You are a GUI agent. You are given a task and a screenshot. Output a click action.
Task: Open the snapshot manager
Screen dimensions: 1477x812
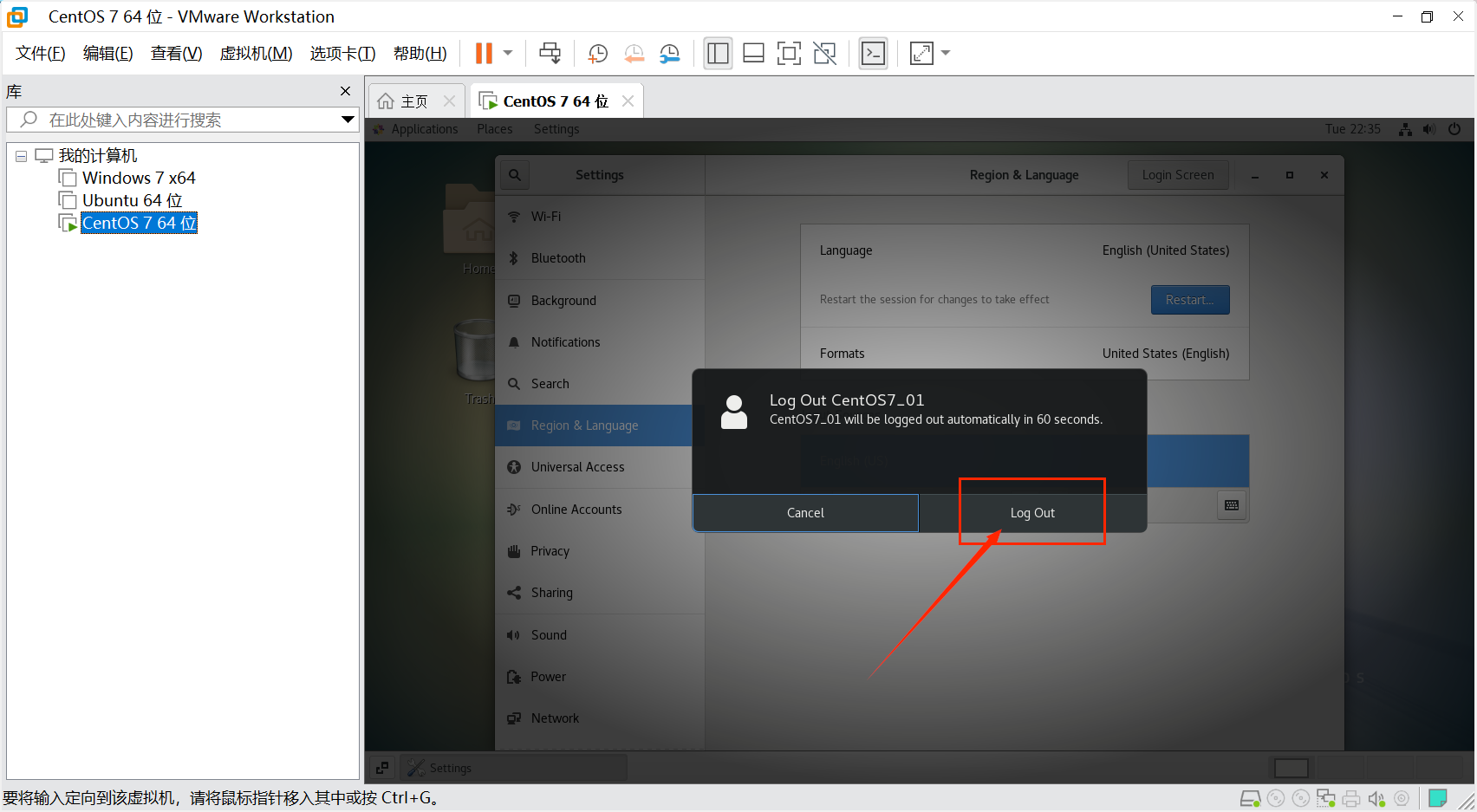tap(669, 54)
